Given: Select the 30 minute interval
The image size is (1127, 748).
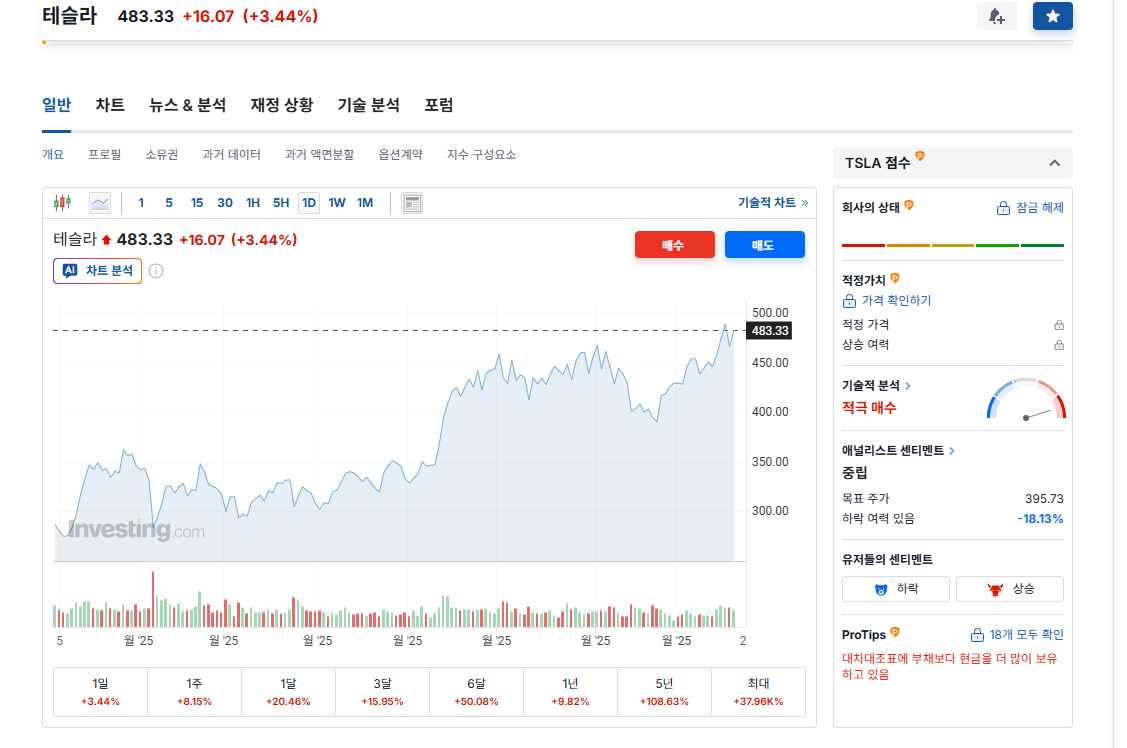Looking at the screenshot, I should click(225, 203).
